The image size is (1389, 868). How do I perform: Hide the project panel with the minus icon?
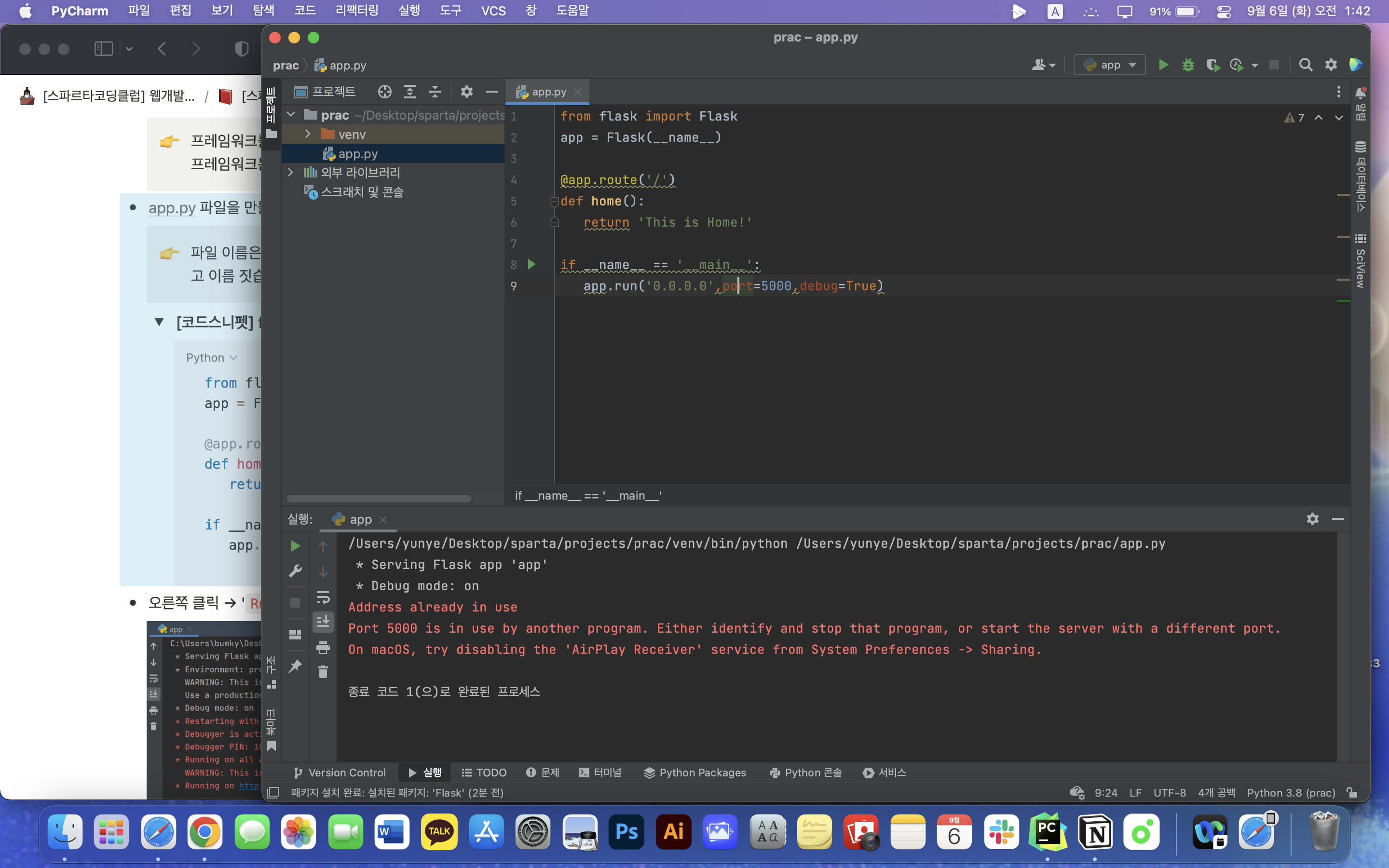pyautogui.click(x=492, y=92)
